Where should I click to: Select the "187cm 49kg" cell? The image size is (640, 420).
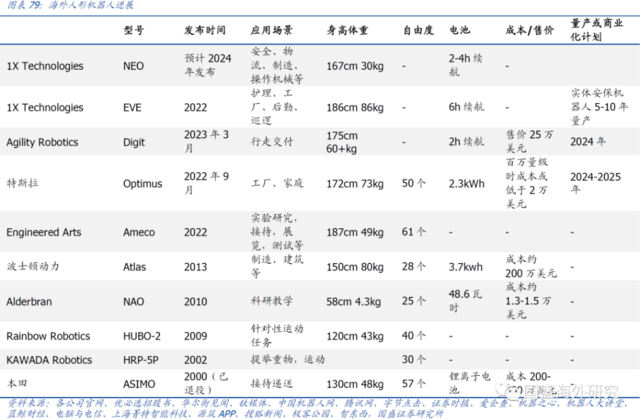click(x=355, y=232)
